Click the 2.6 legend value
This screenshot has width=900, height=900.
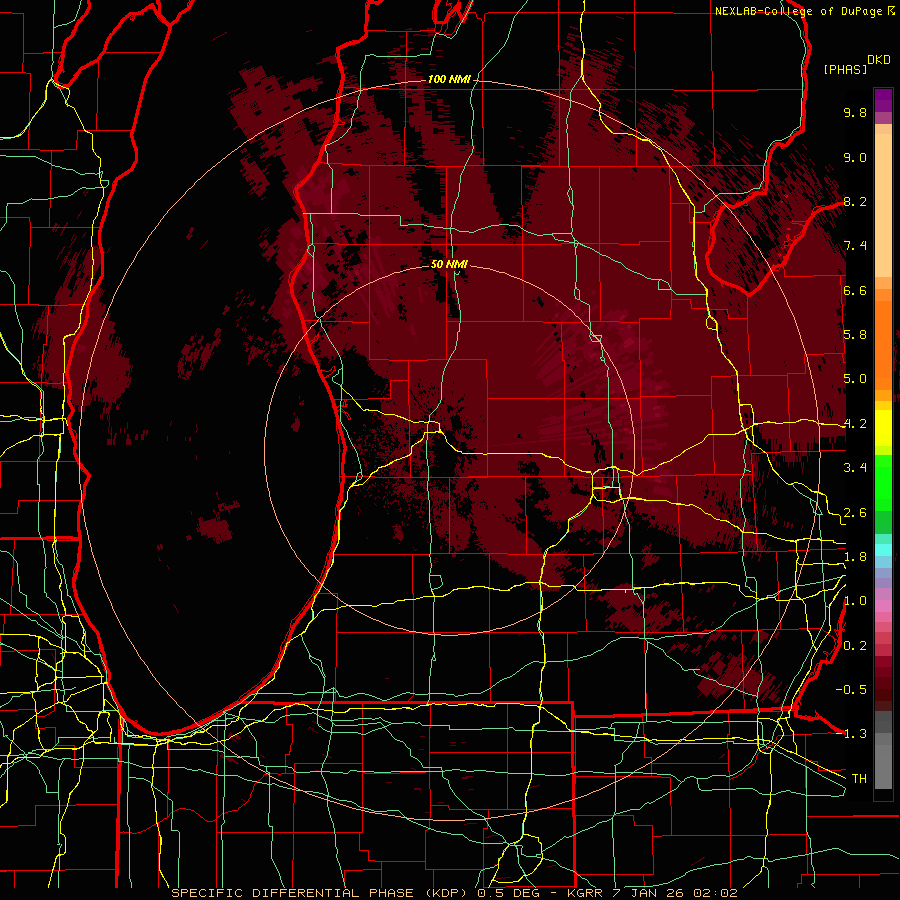pyautogui.click(x=855, y=513)
